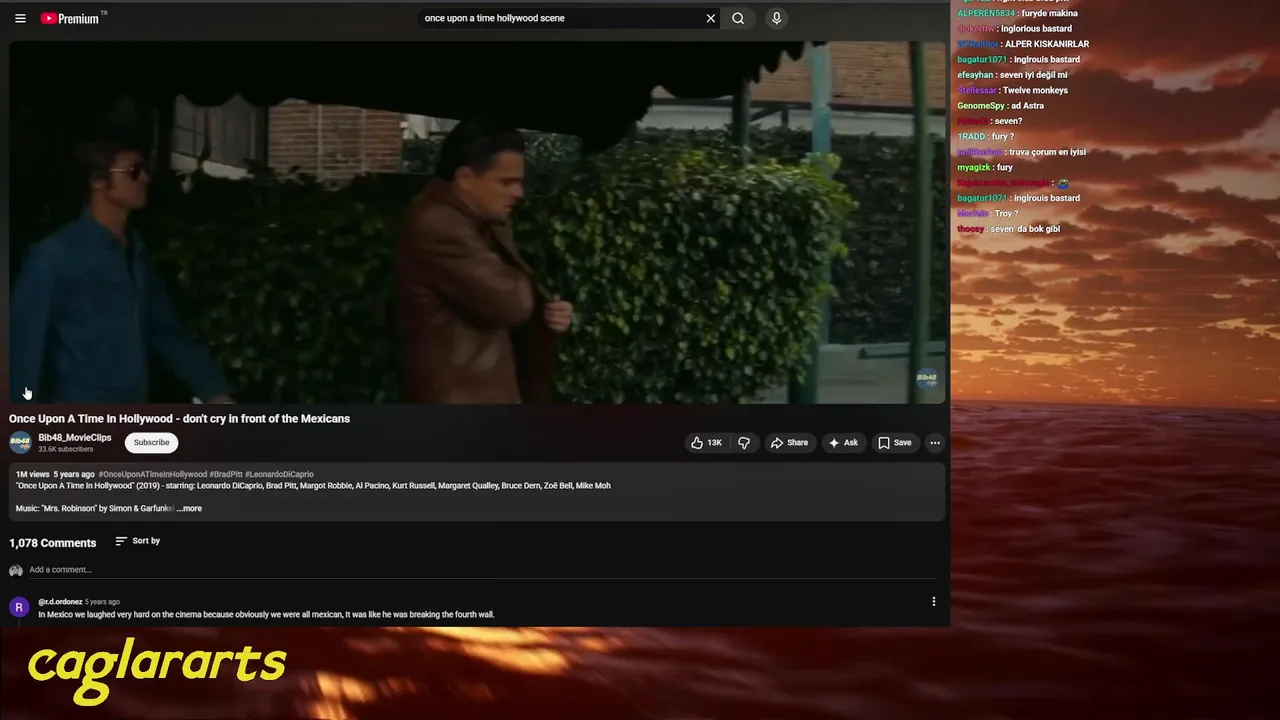Click chat username 1RADD
This screenshot has height=720, width=1280.
[971, 136]
